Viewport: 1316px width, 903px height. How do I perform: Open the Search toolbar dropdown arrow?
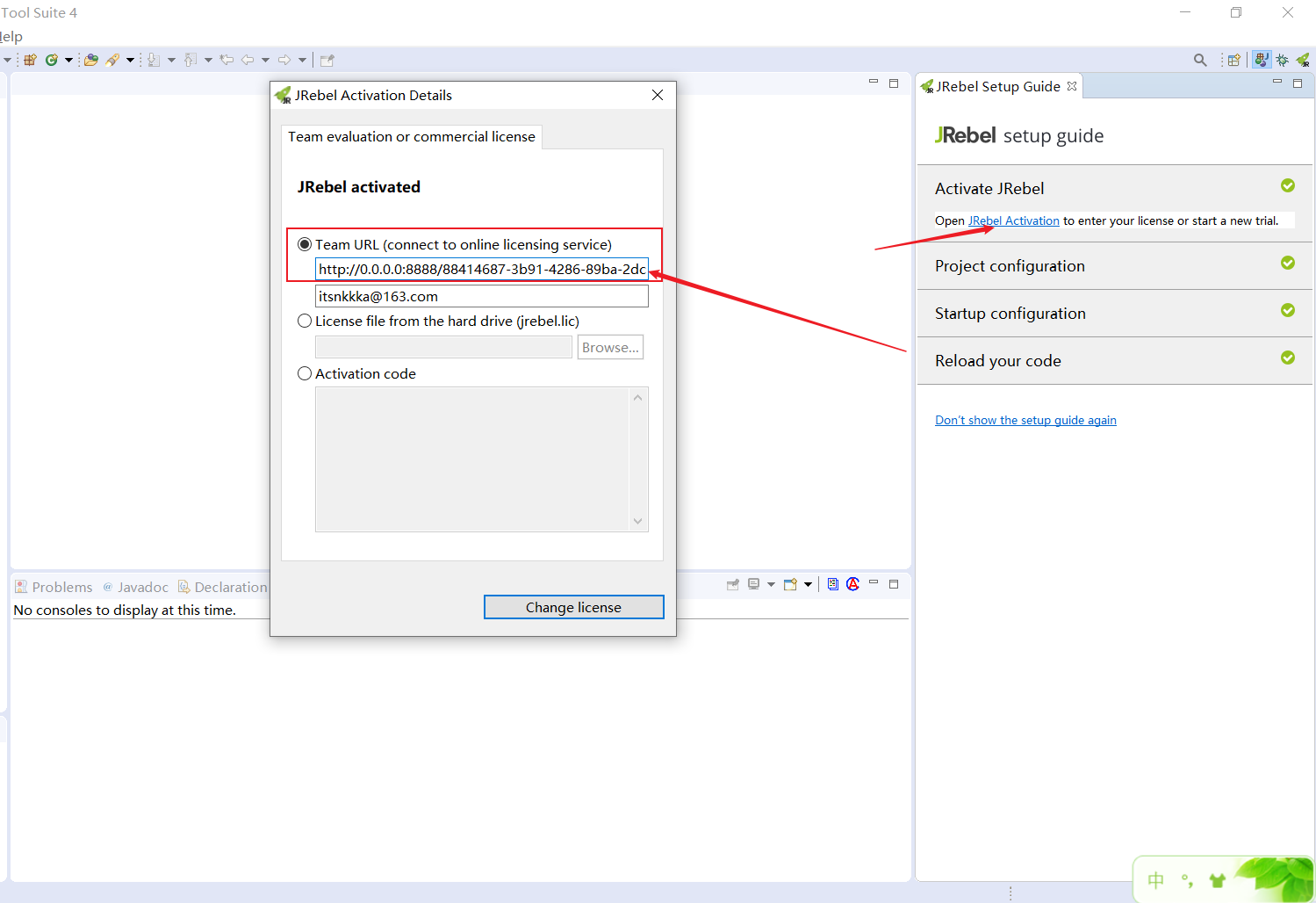point(130,60)
